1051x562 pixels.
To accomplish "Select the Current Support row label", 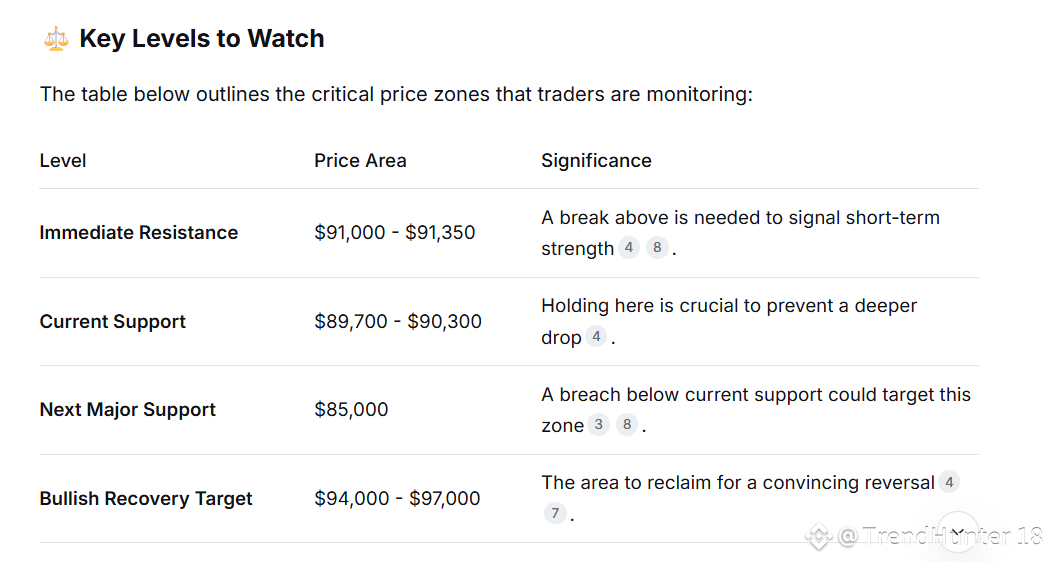I will point(113,322).
